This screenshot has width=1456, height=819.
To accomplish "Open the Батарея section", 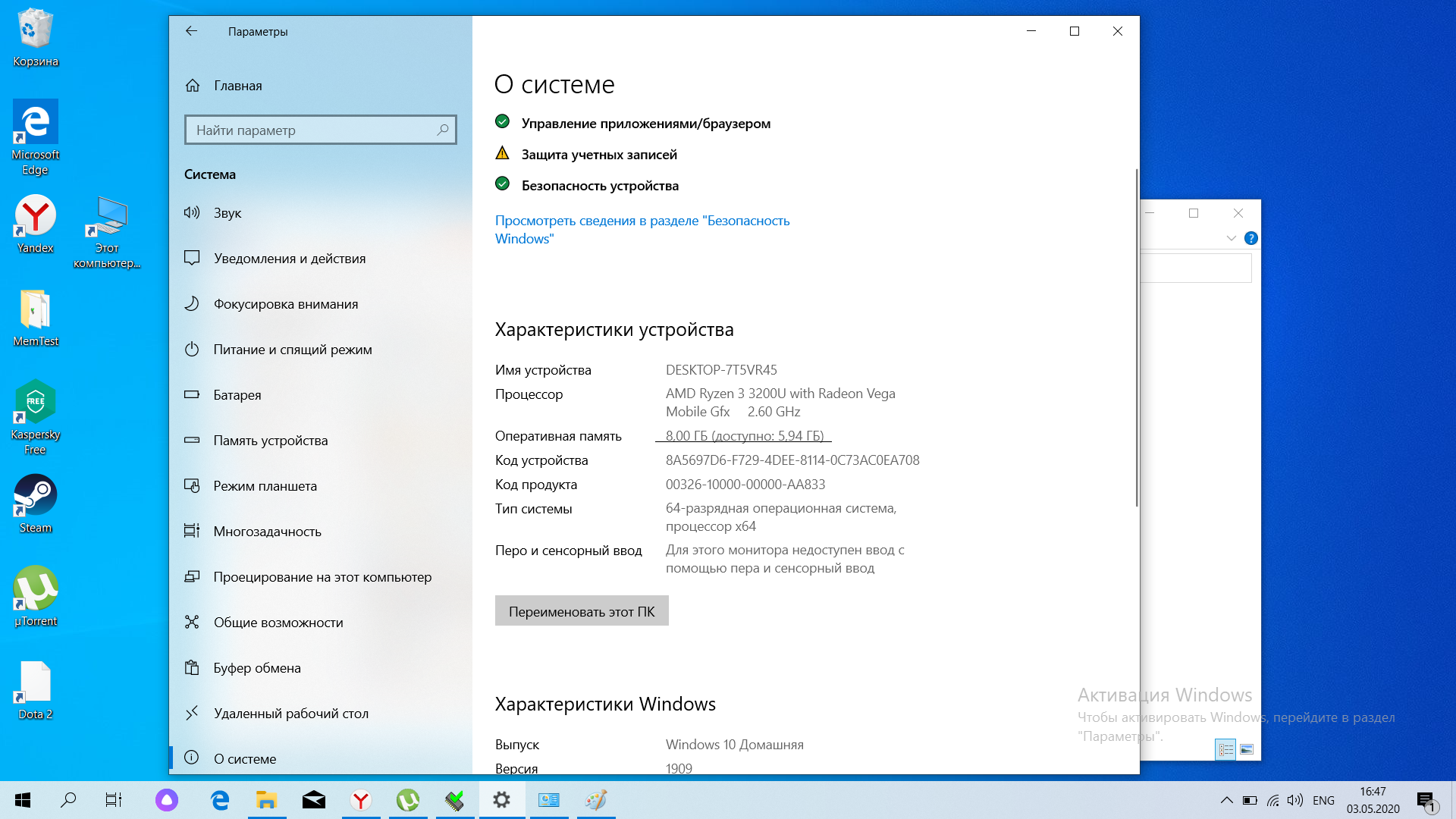I will [x=237, y=395].
